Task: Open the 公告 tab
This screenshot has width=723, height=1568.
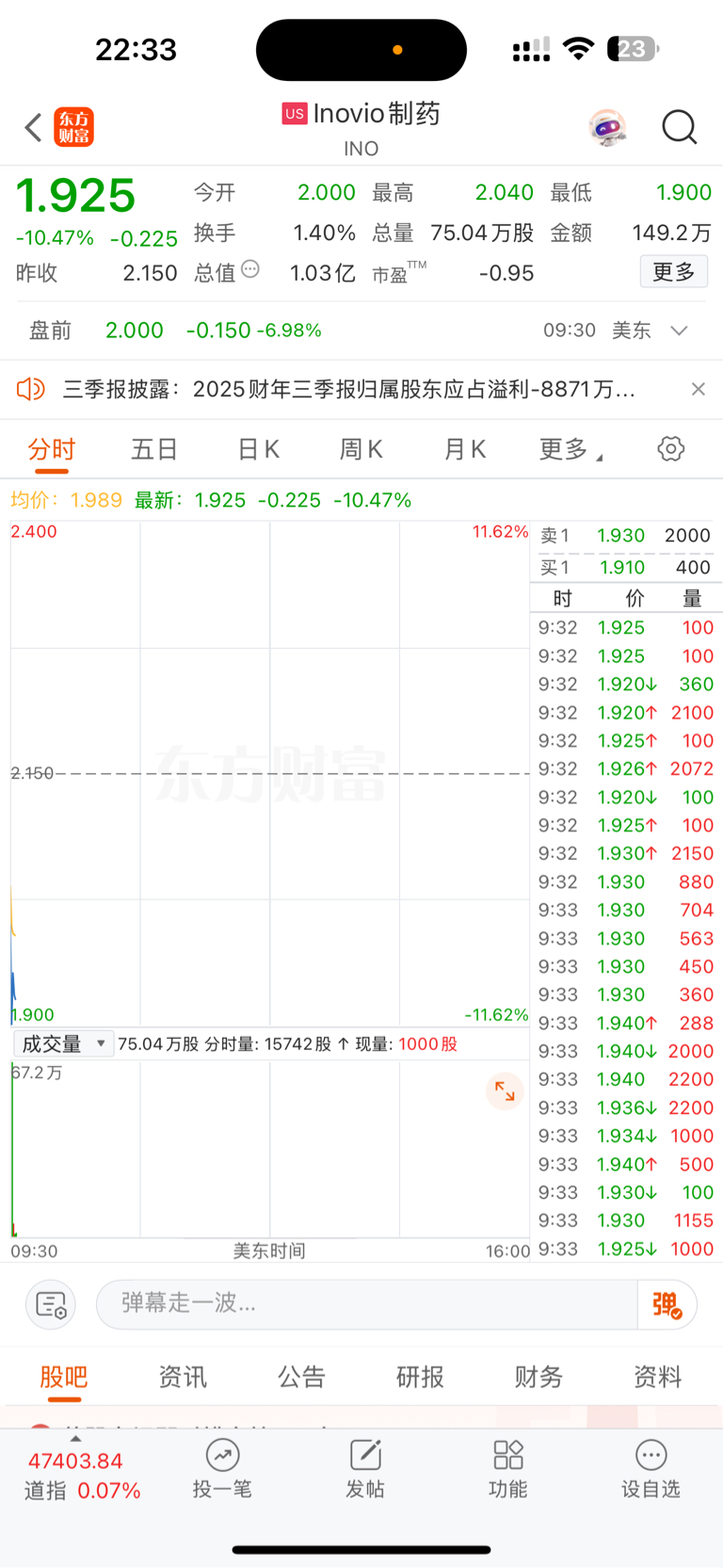Action: [301, 1377]
